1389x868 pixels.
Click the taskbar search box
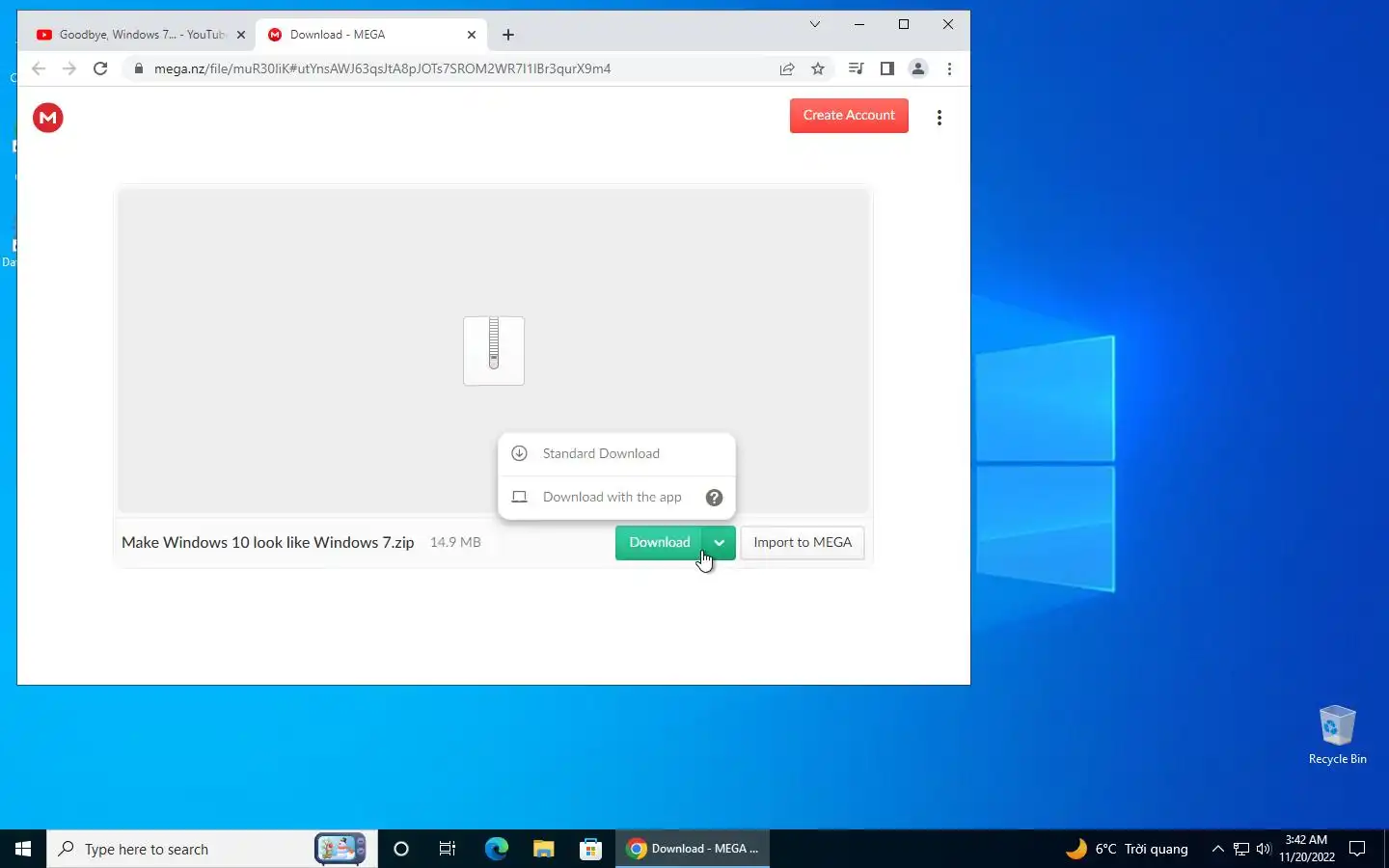(212, 849)
